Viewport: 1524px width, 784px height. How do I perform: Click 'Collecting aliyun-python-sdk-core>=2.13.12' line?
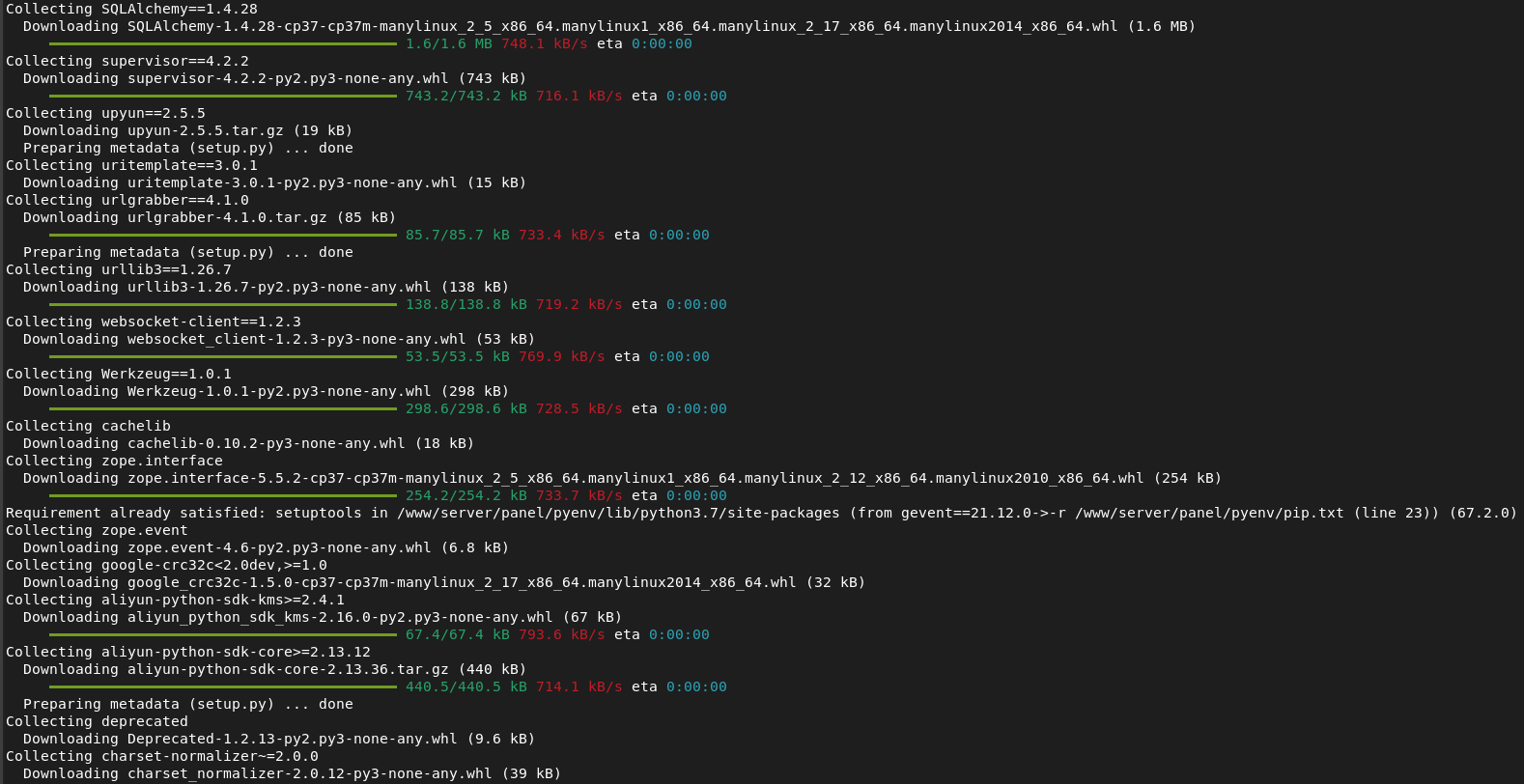point(188,652)
